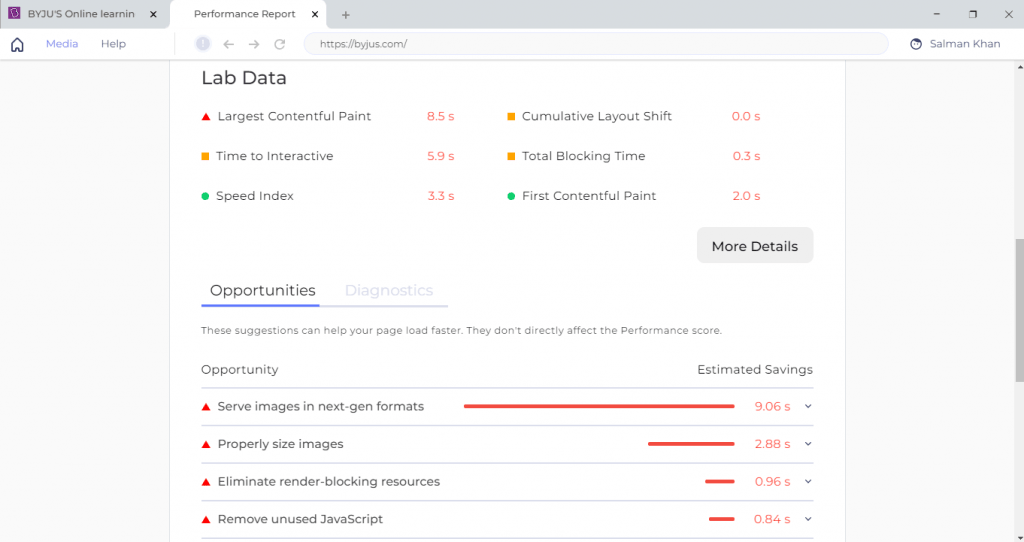Screen dimensions: 1024x542
Task: Expand Eliminate render-blocking resources chevron
Action: point(808,482)
